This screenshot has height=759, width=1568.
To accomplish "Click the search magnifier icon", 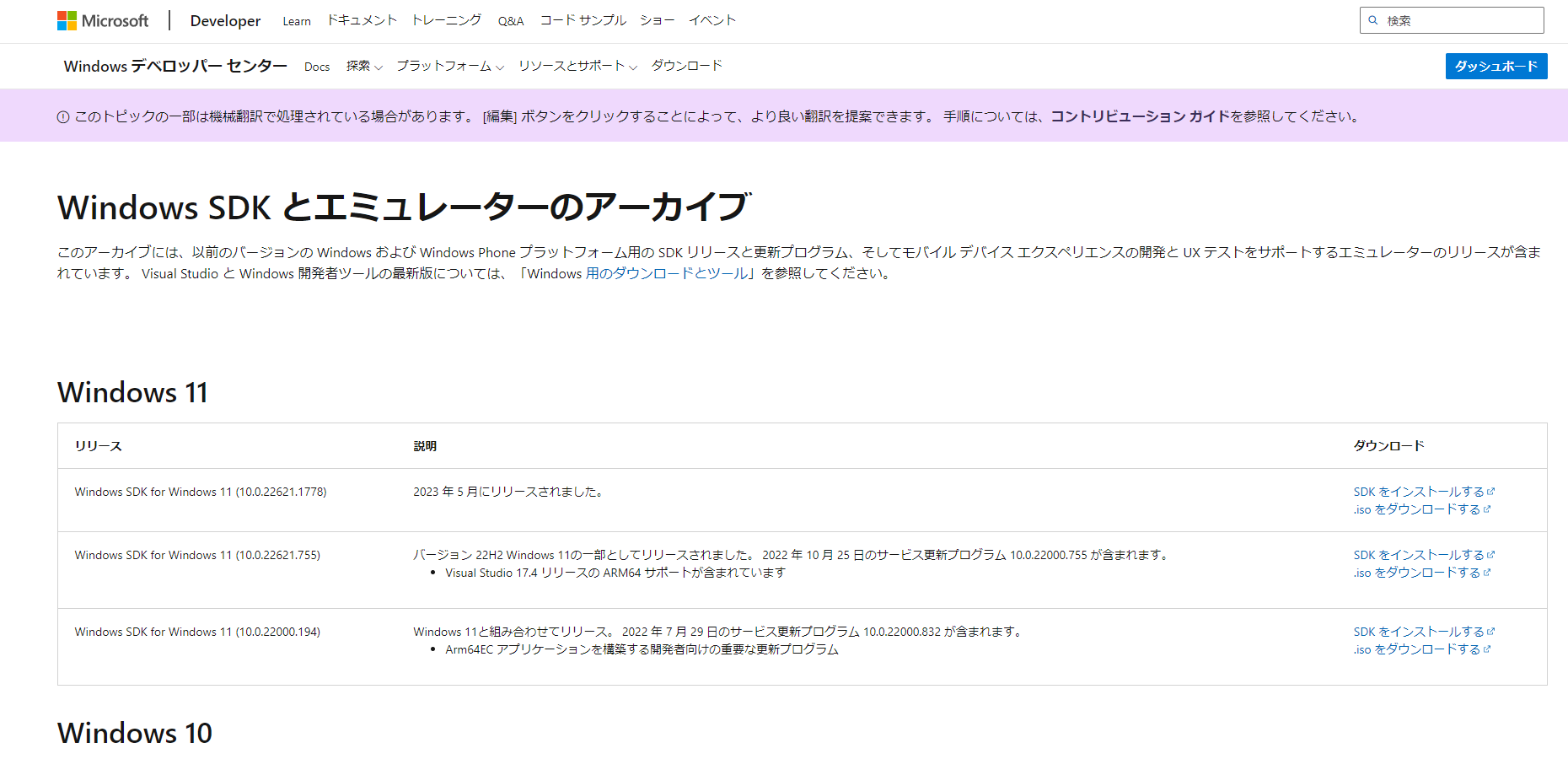I will pyautogui.click(x=1373, y=20).
